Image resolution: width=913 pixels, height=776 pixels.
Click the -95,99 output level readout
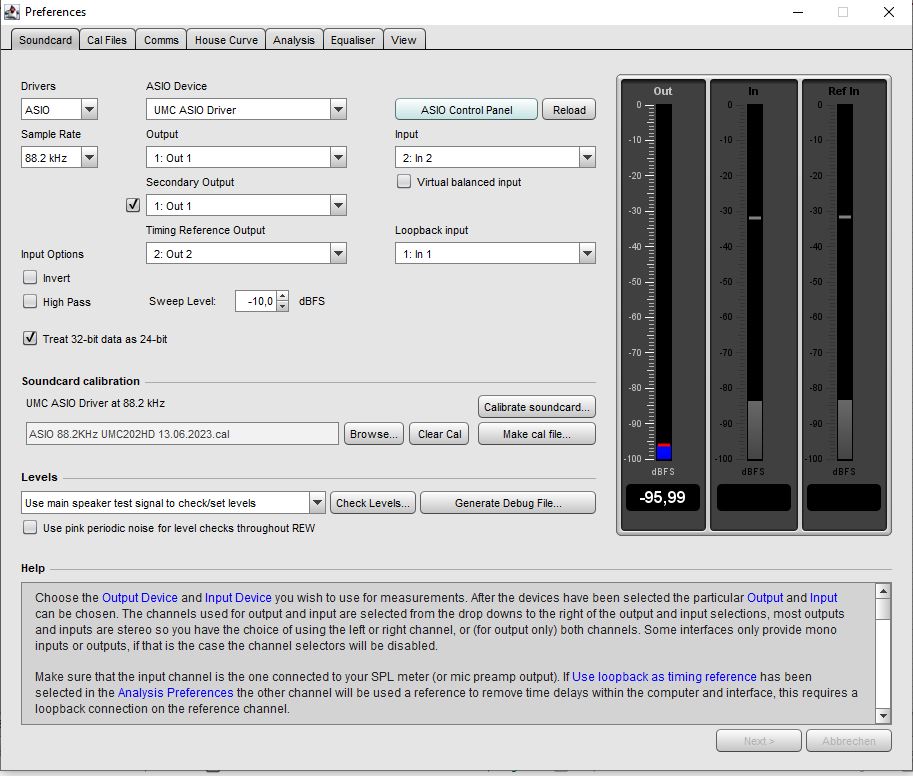[663, 497]
